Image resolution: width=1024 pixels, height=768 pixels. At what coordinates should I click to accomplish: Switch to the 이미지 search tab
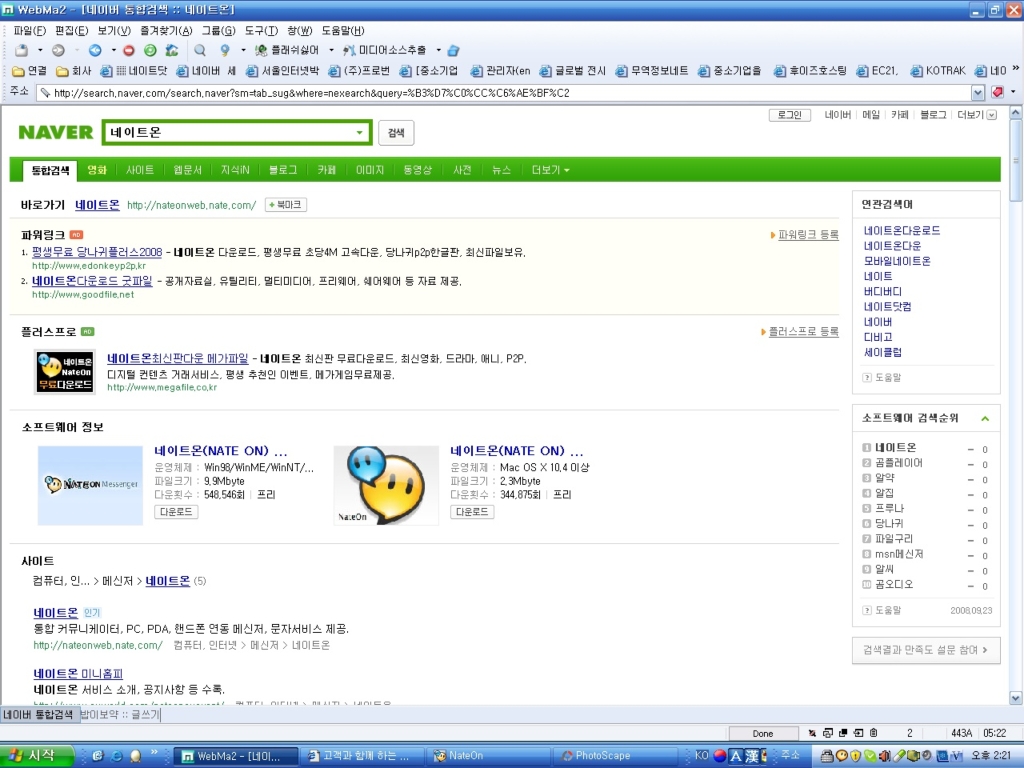[x=370, y=170]
